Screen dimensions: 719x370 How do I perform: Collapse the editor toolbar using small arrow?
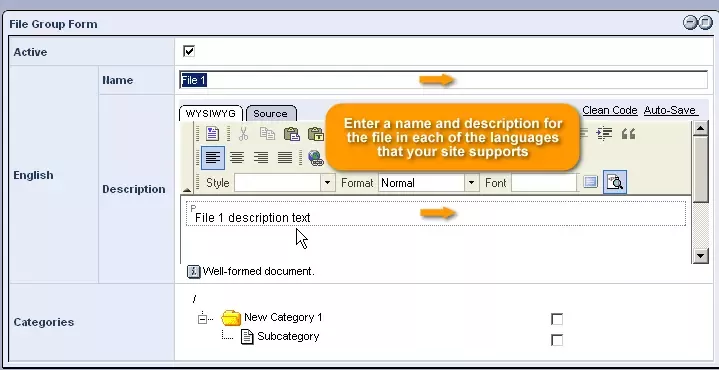tap(187, 189)
